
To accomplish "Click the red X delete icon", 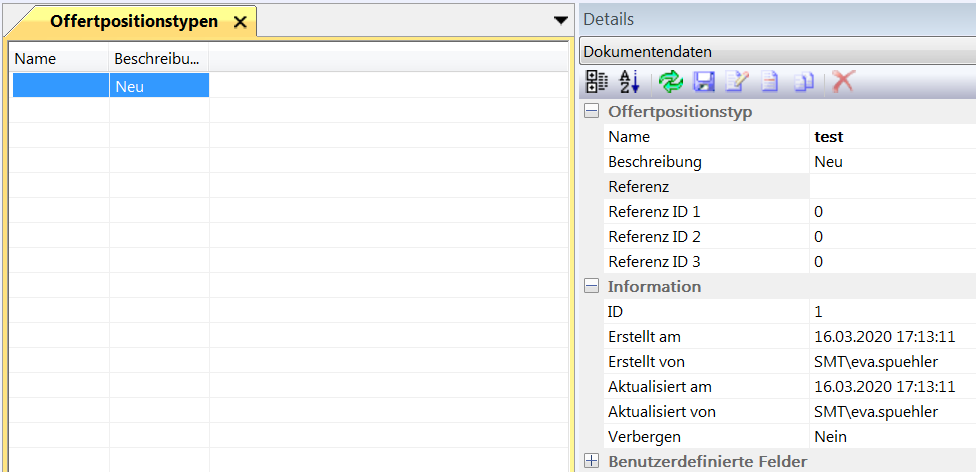I will (843, 82).
